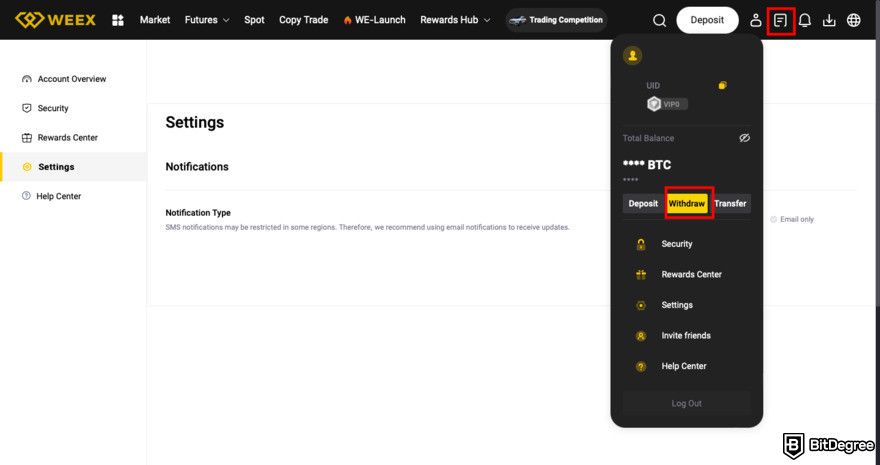
Task: Open the Spot trading page
Action: tap(254, 20)
